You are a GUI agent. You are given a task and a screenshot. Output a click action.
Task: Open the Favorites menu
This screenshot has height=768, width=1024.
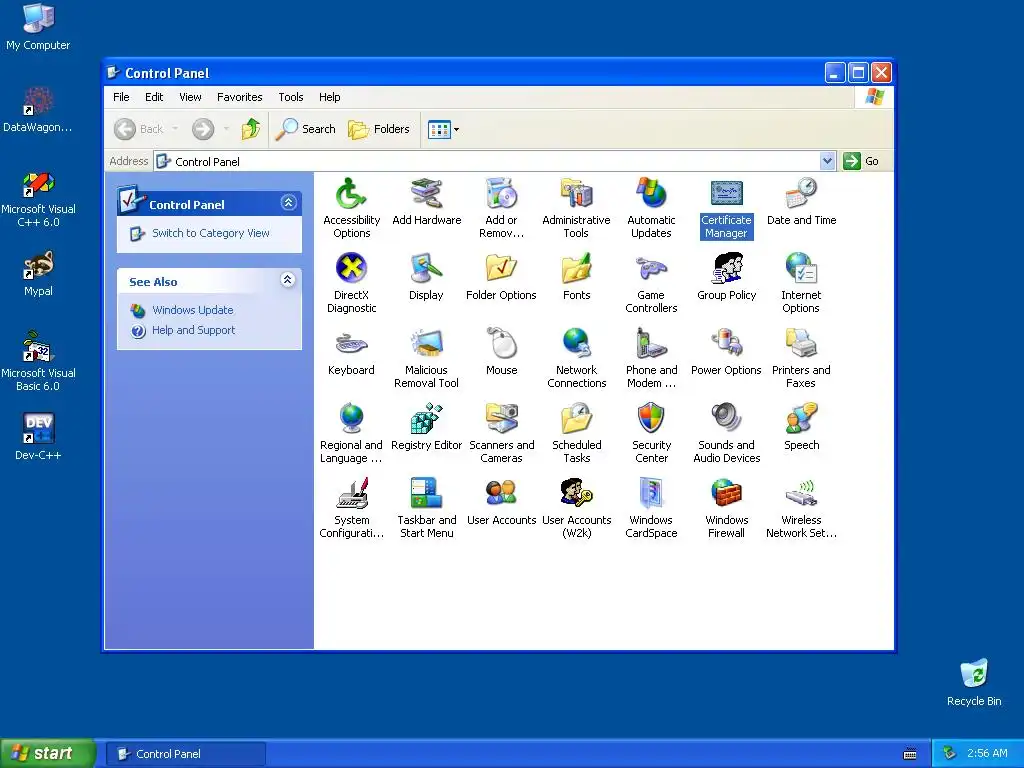(240, 97)
